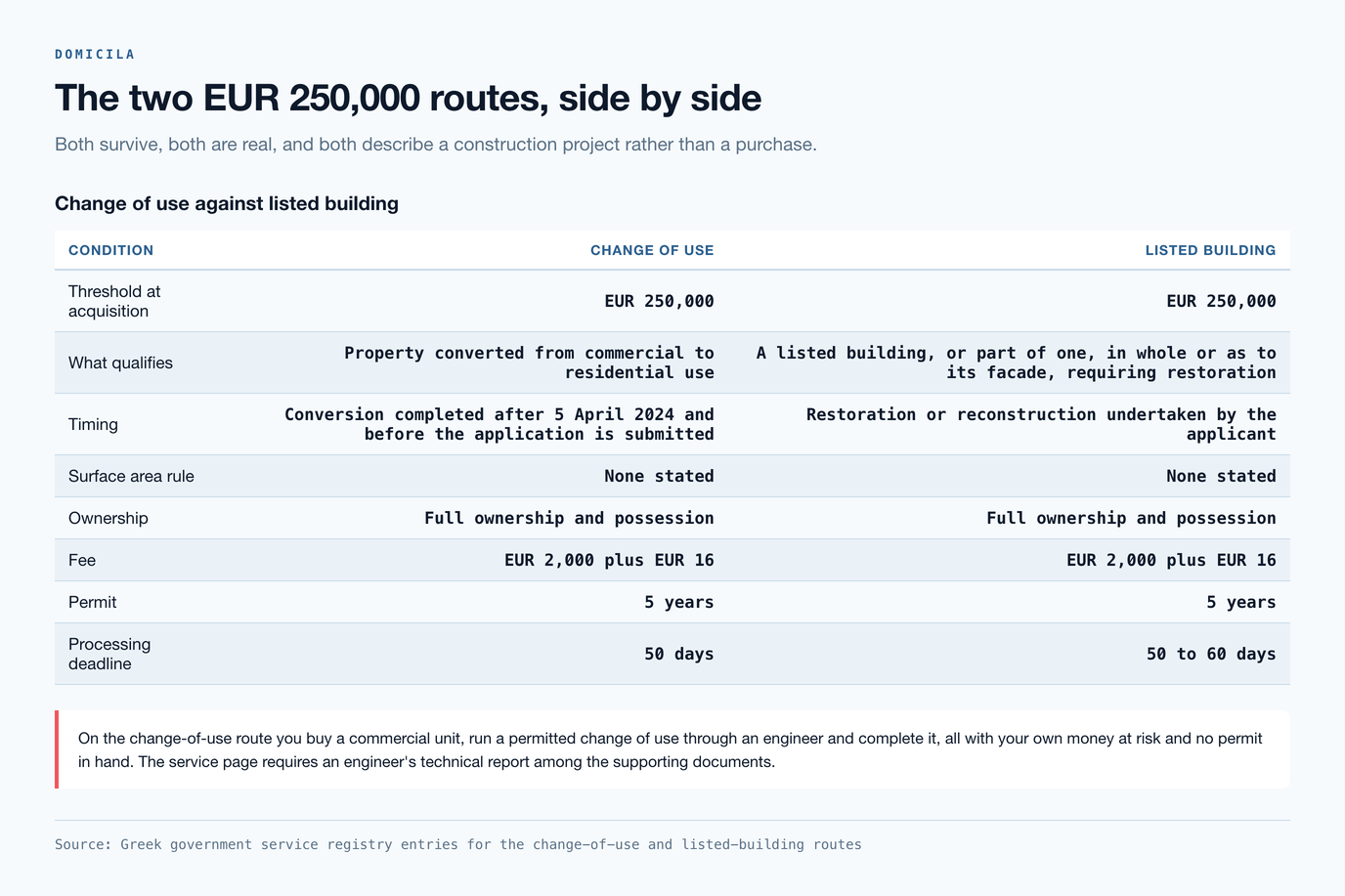Click the '50 to 60 days' value

[x=1211, y=654]
